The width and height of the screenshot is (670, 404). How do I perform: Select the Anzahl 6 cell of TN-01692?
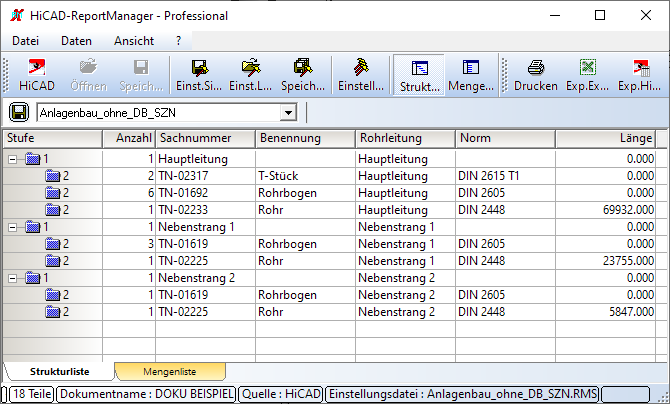[129, 193]
